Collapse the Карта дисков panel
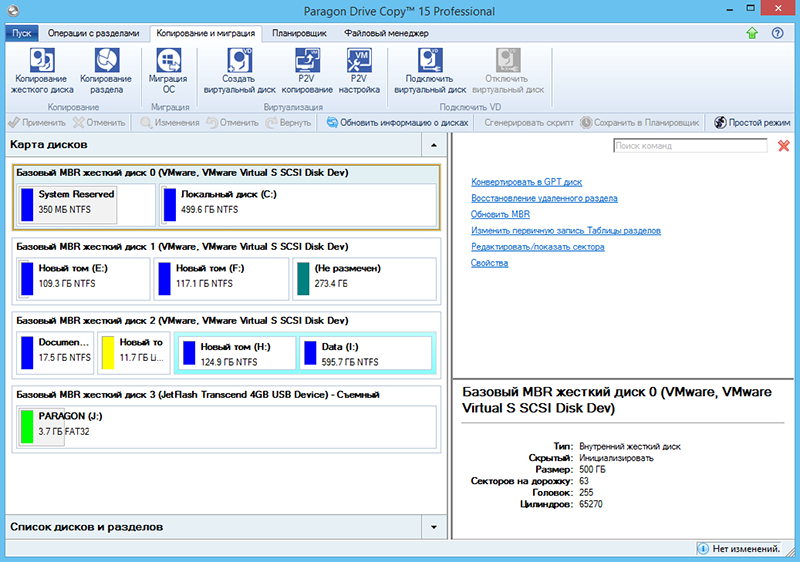The height and width of the screenshot is (562, 800). tap(433, 146)
